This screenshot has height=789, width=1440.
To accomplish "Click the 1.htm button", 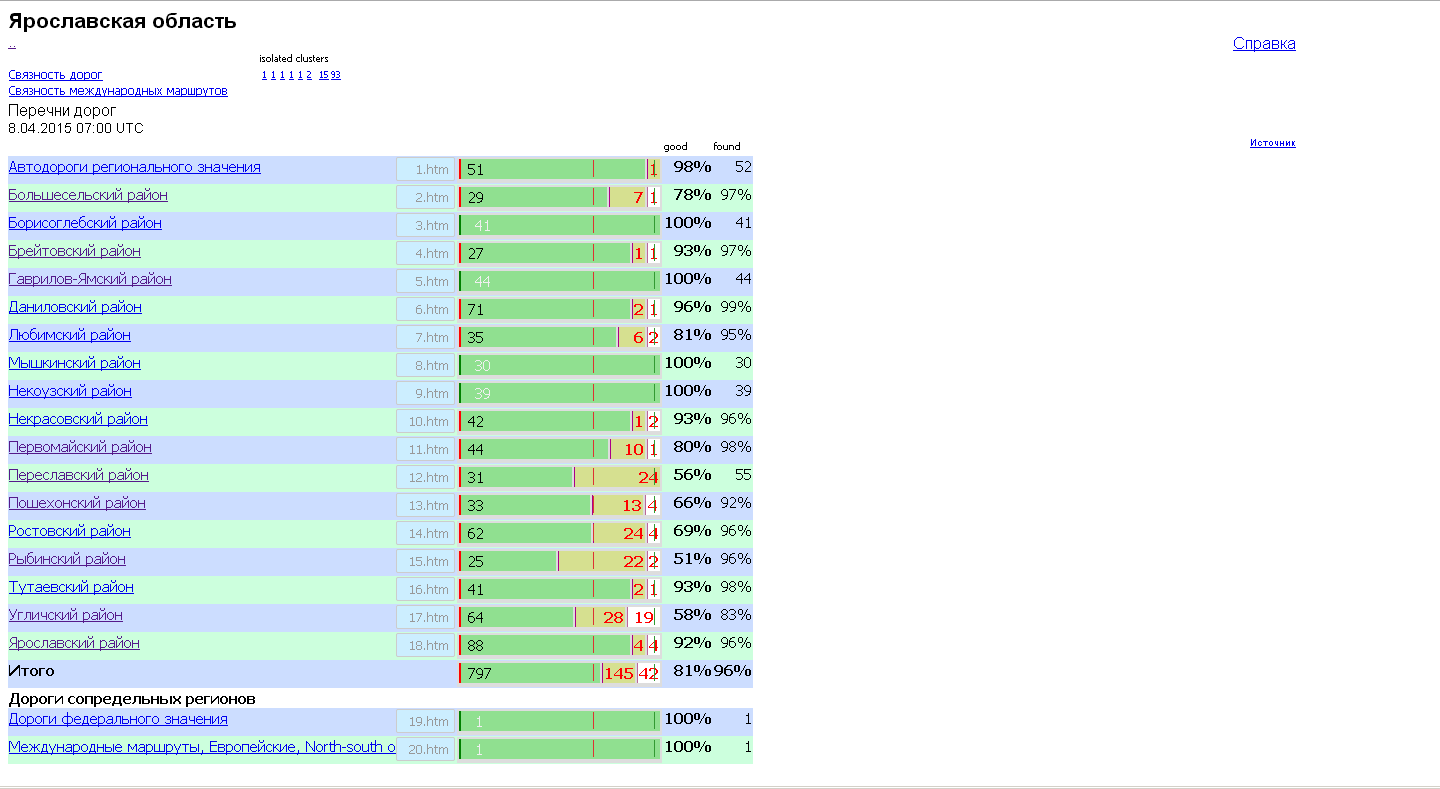I will [x=426, y=170].
